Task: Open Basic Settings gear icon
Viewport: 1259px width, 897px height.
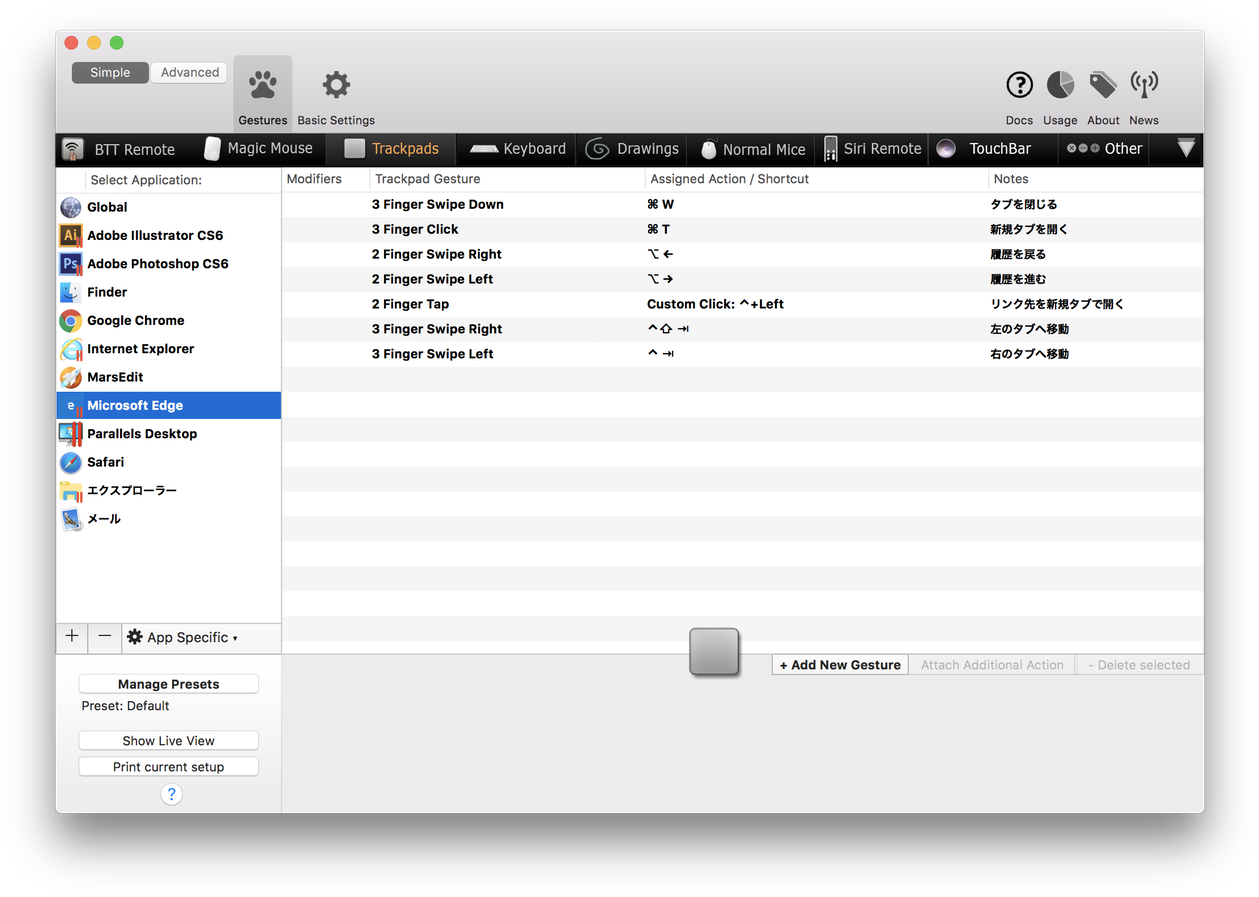Action: point(336,86)
